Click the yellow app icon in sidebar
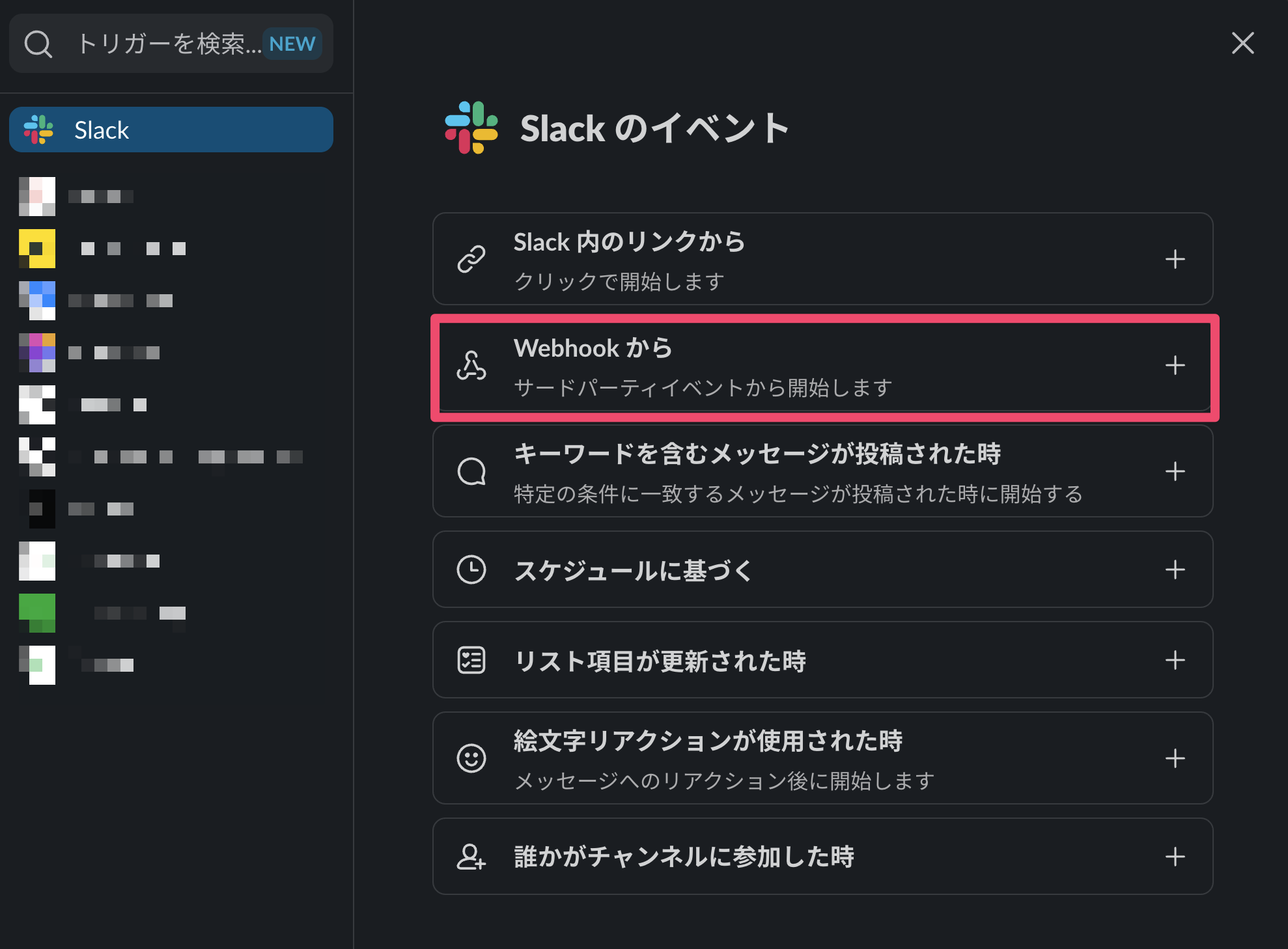1288x949 pixels. pos(37,249)
